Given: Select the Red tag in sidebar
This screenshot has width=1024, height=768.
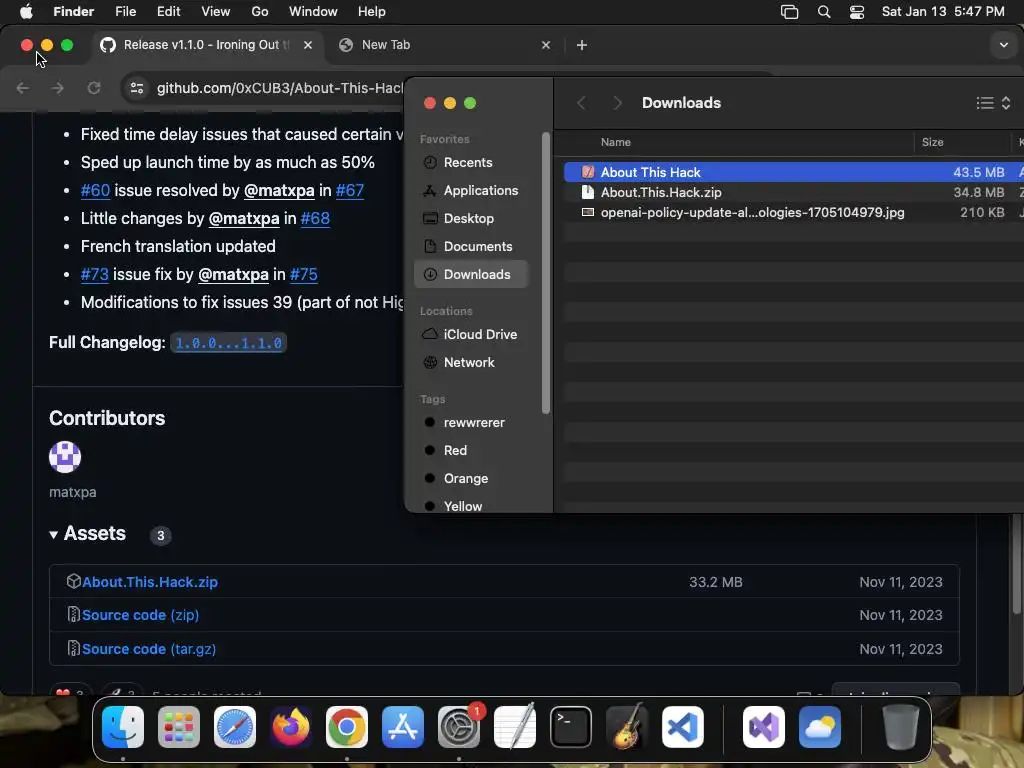Looking at the screenshot, I should pyautogui.click(x=470, y=451).
